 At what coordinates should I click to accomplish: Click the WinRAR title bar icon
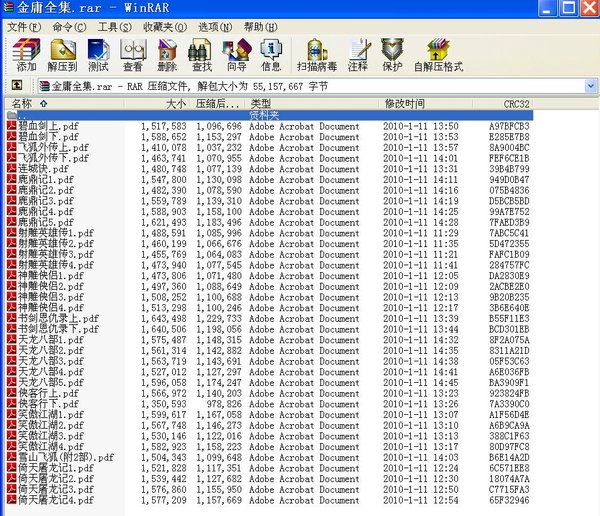click(x=8, y=7)
